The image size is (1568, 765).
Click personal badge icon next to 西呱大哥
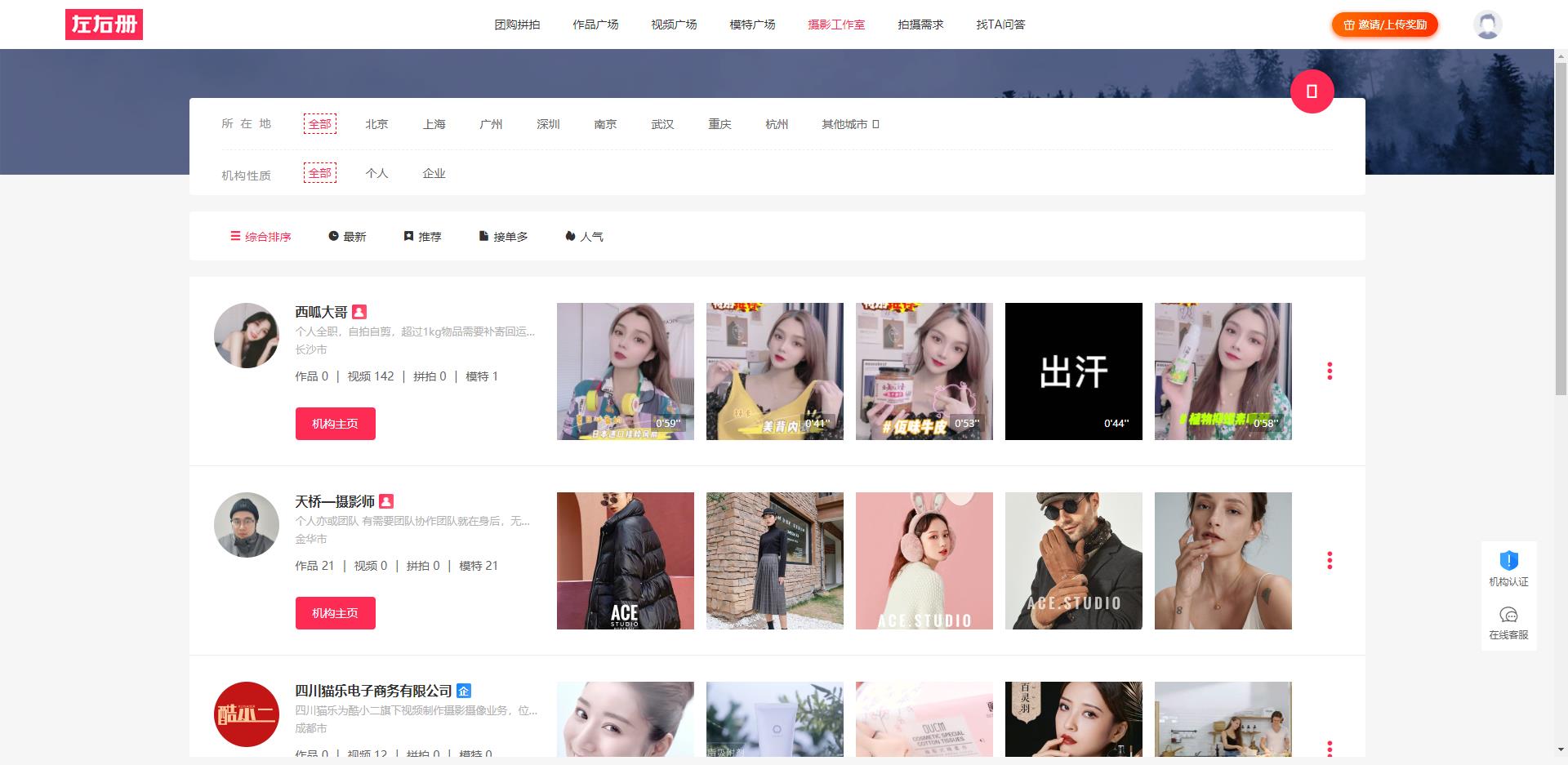coord(359,312)
